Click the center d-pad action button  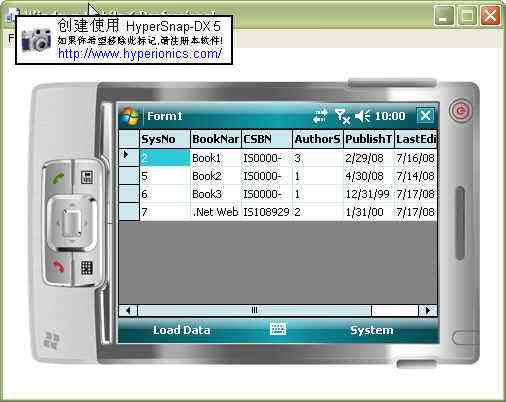point(72,222)
